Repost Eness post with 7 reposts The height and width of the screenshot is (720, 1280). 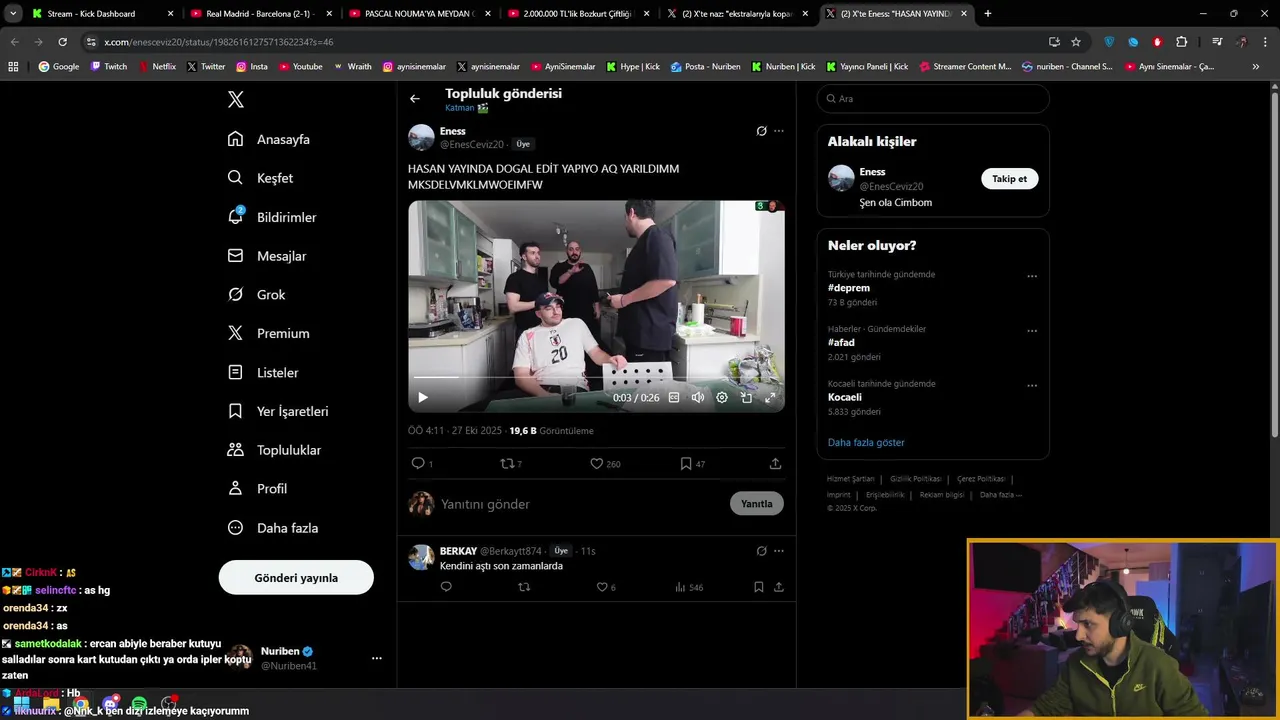pyautogui.click(x=510, y=463)
